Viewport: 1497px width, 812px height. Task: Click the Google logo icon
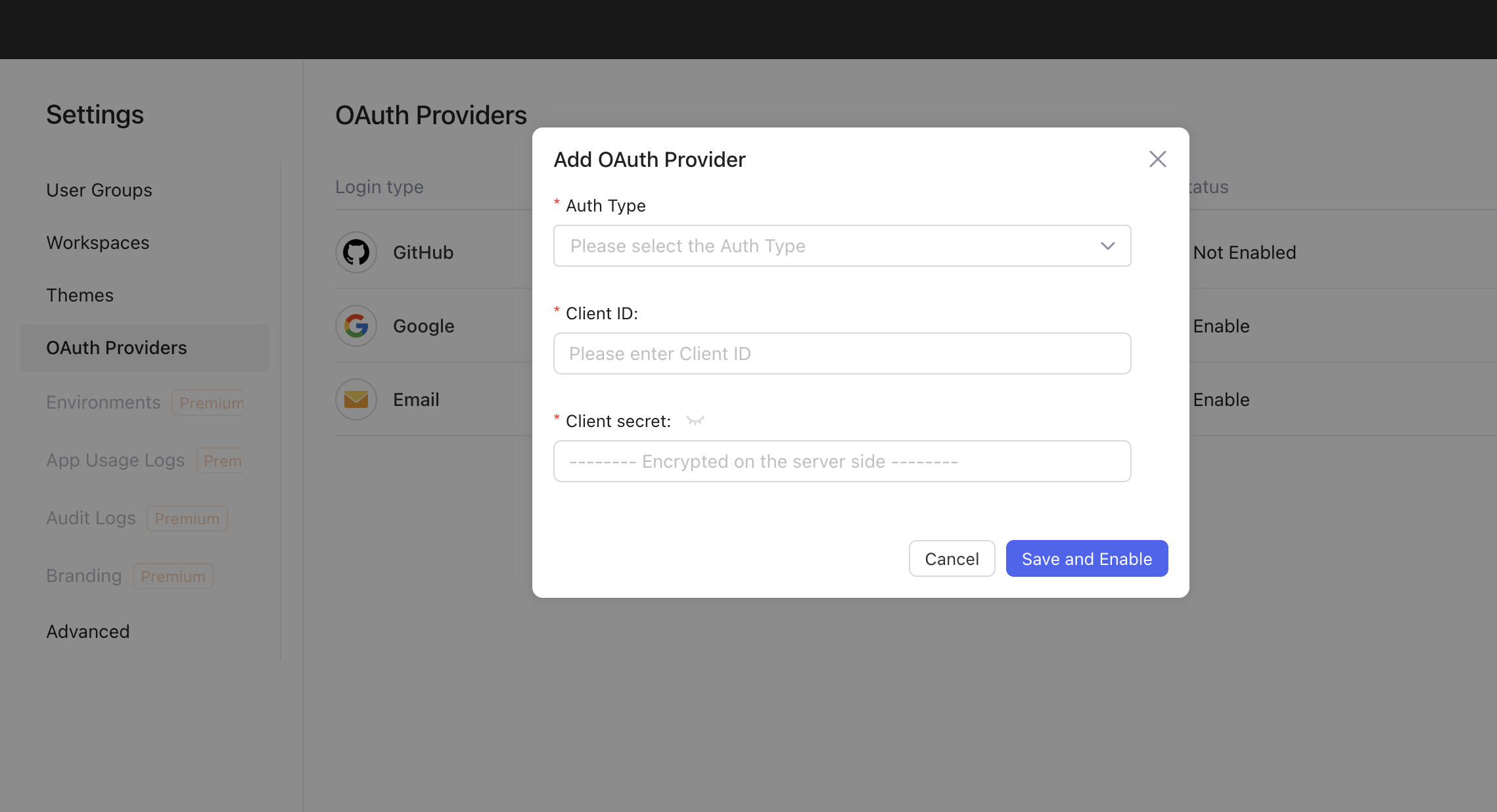tap(356, 326)
